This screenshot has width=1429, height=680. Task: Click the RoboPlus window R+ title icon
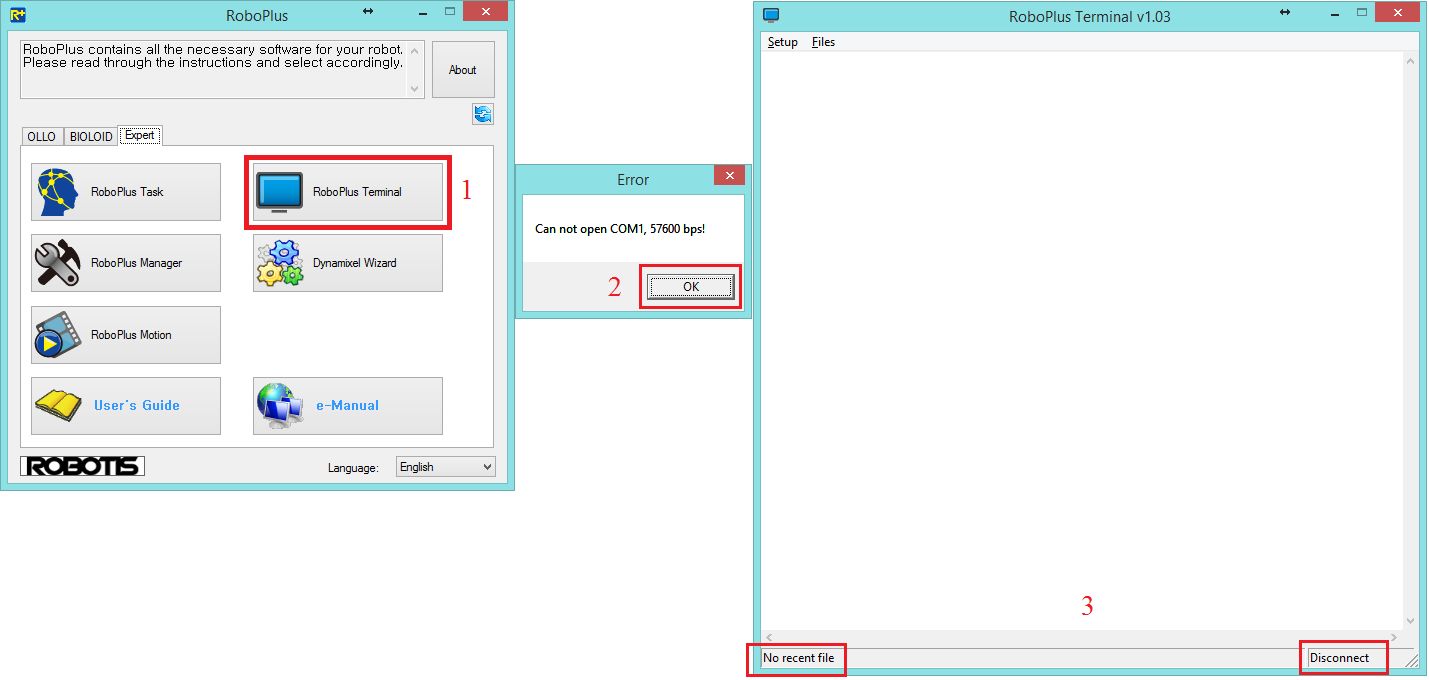pyautogui.click(x=17, y=15)
